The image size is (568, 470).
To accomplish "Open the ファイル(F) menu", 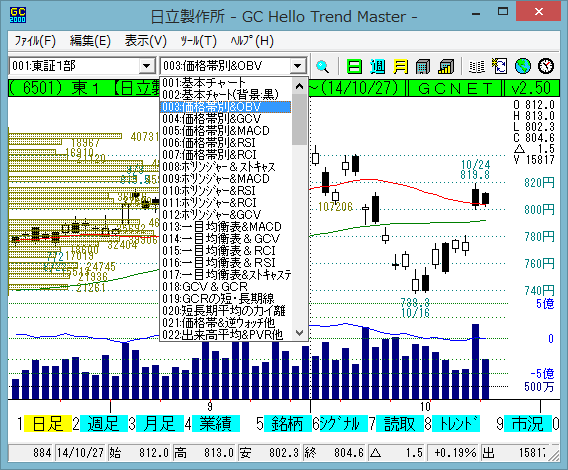I will coord(35,41).
